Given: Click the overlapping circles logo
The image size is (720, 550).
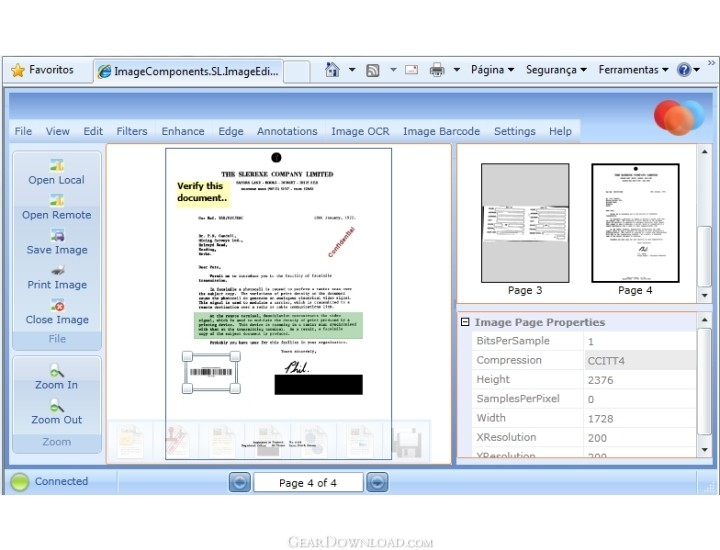Looking at the screenshot, I should coord(678,117).
